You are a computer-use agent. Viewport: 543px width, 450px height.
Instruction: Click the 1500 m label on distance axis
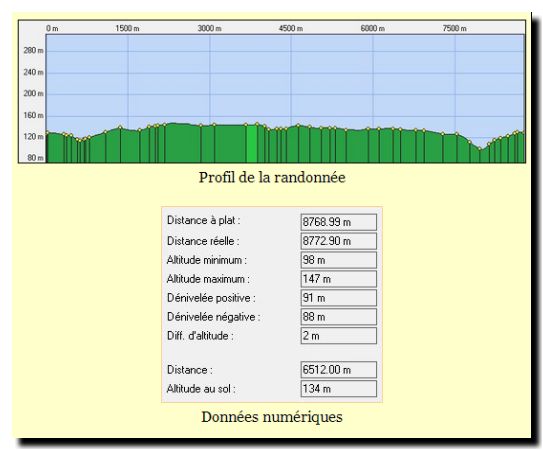tap(127, 28)
